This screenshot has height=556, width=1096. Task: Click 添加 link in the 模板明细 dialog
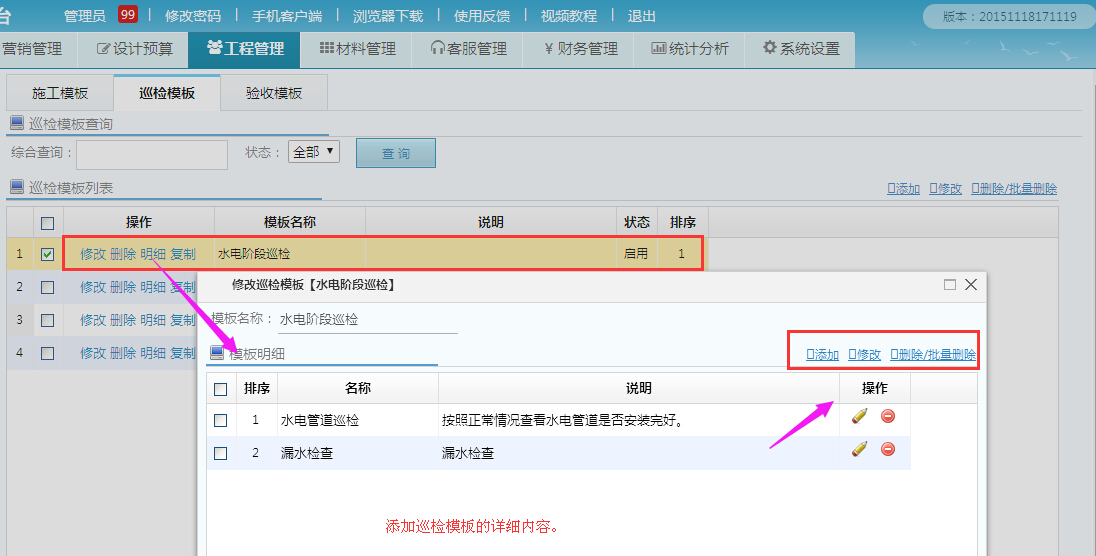[x=822, y=355]
